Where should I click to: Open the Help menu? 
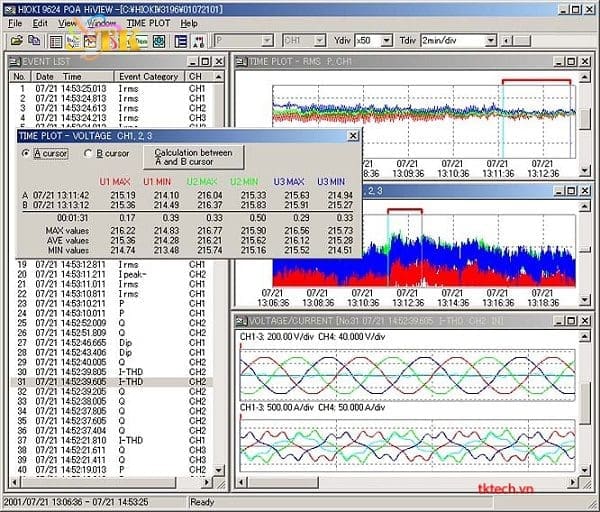[x=189, y=22]
